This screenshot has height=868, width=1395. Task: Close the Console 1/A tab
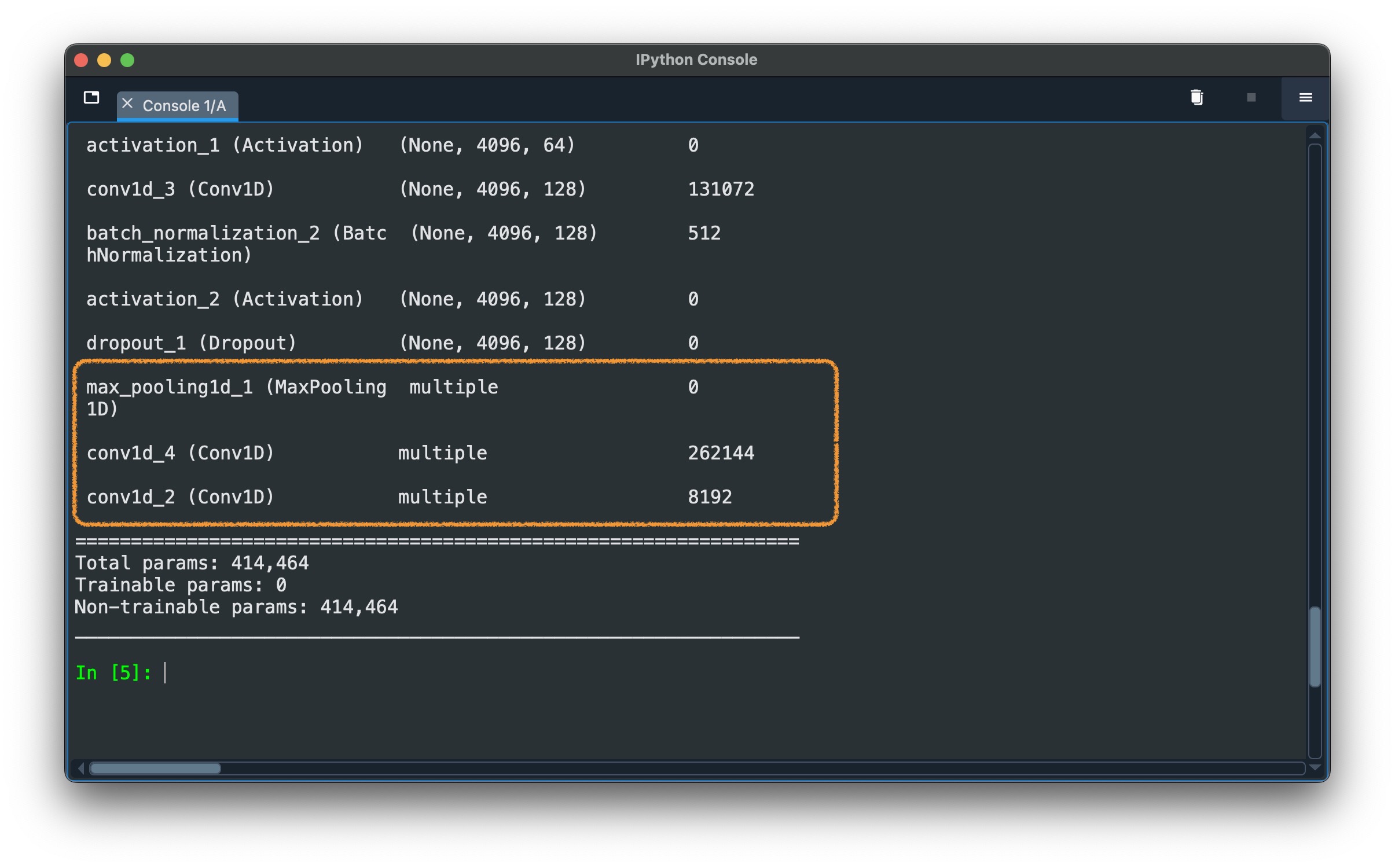point(128,104)
